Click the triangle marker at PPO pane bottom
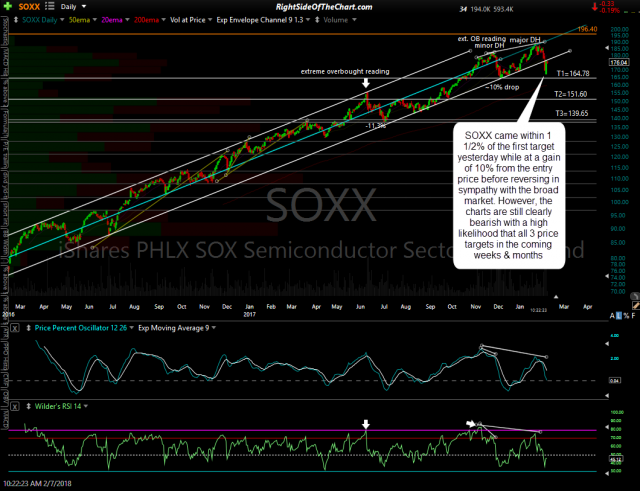Viewport: 640px width, 491px height. (x=605, y=395)
